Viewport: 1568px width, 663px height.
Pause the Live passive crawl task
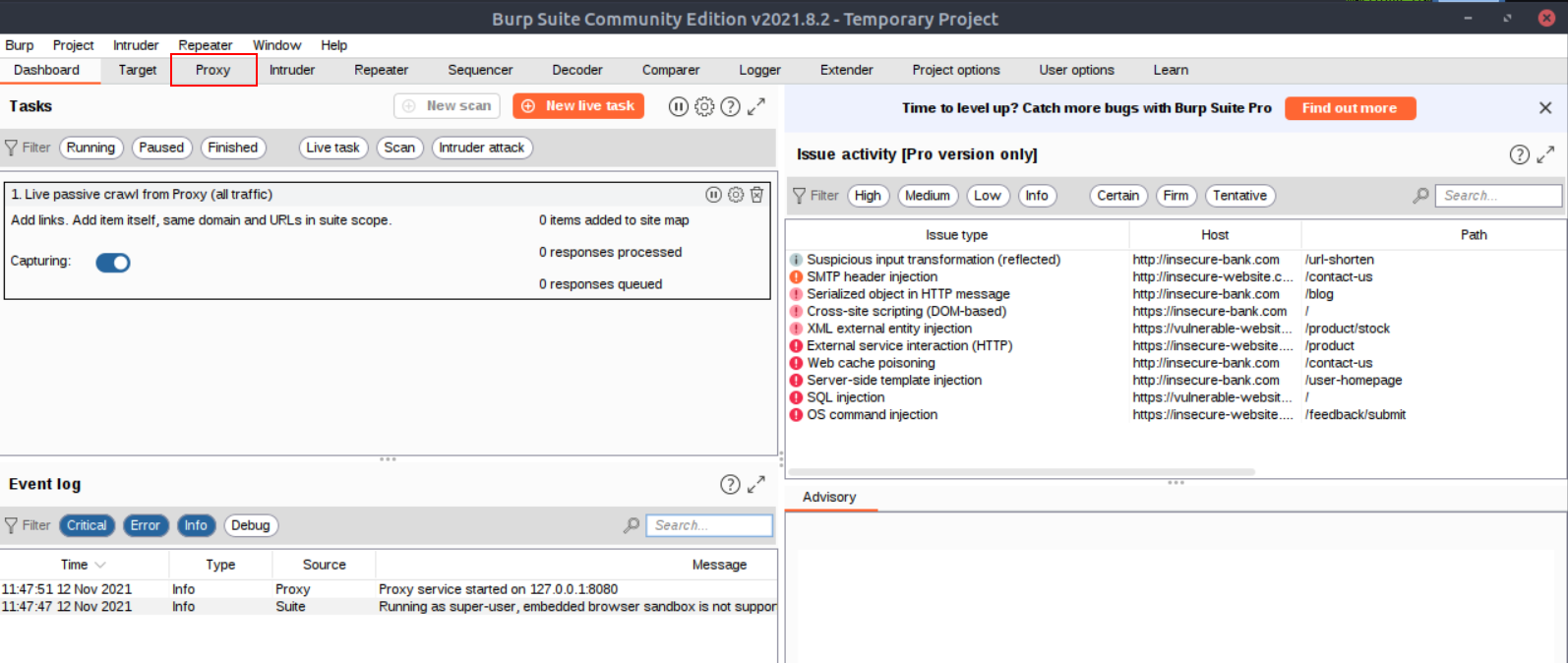pos(714,195)
